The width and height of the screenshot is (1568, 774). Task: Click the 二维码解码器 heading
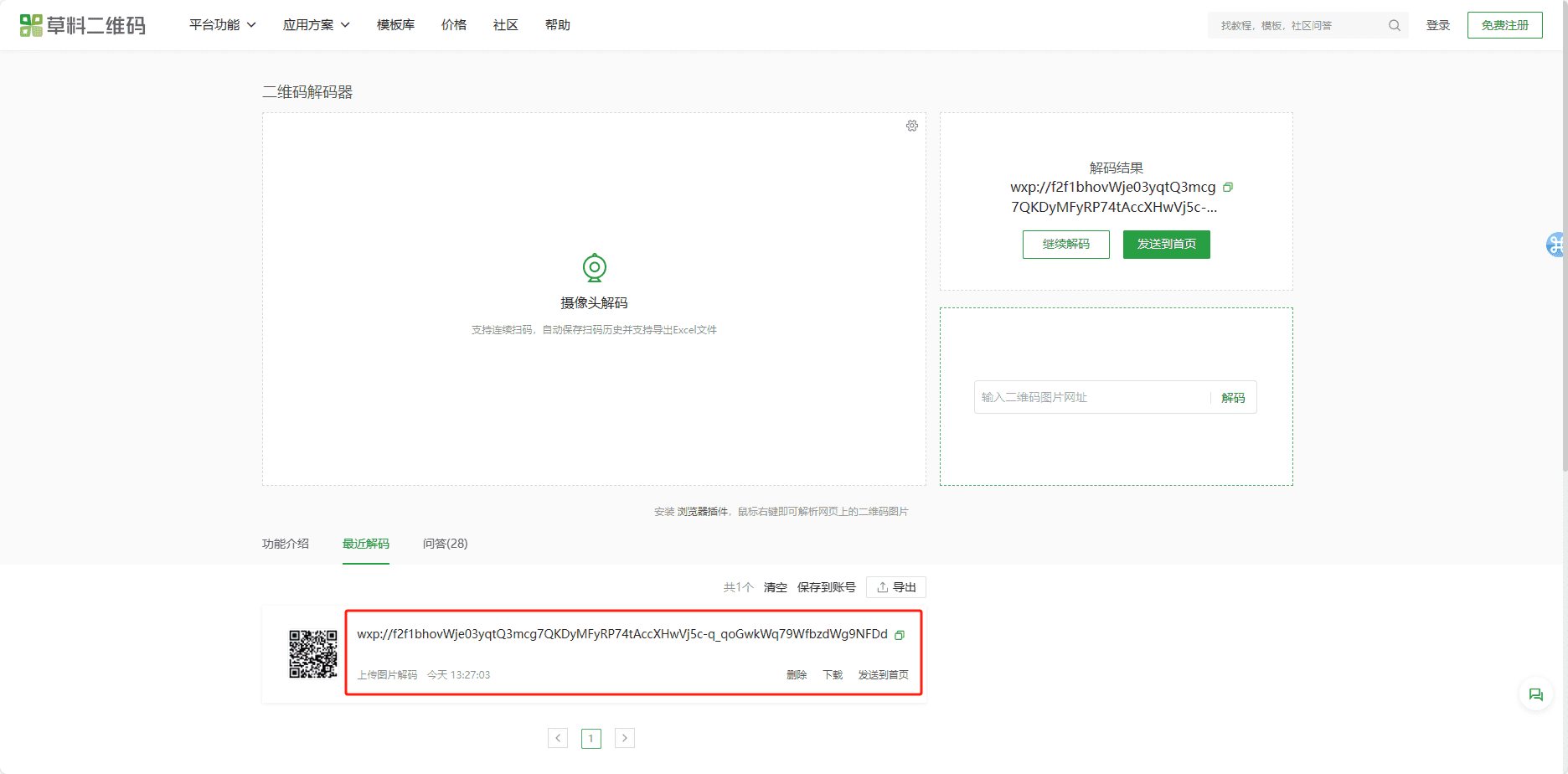[307, 92]
